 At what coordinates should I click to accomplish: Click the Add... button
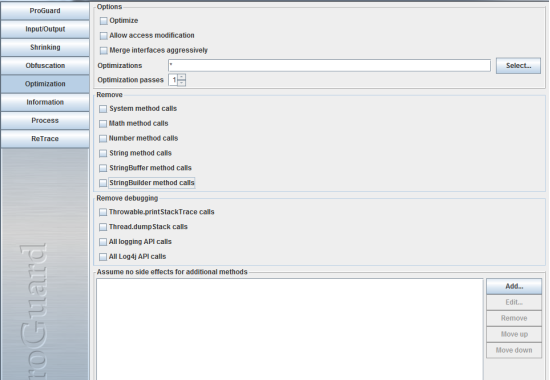[x=514, y=286]
